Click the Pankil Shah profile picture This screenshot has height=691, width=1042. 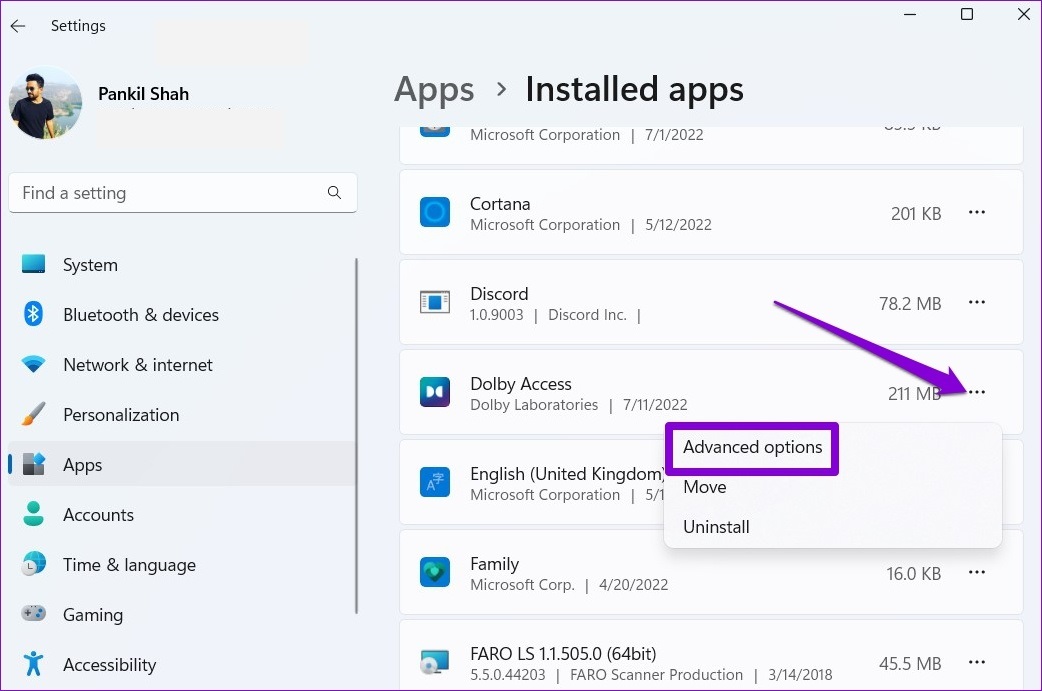pyautogui.click(x=45, y=104)
